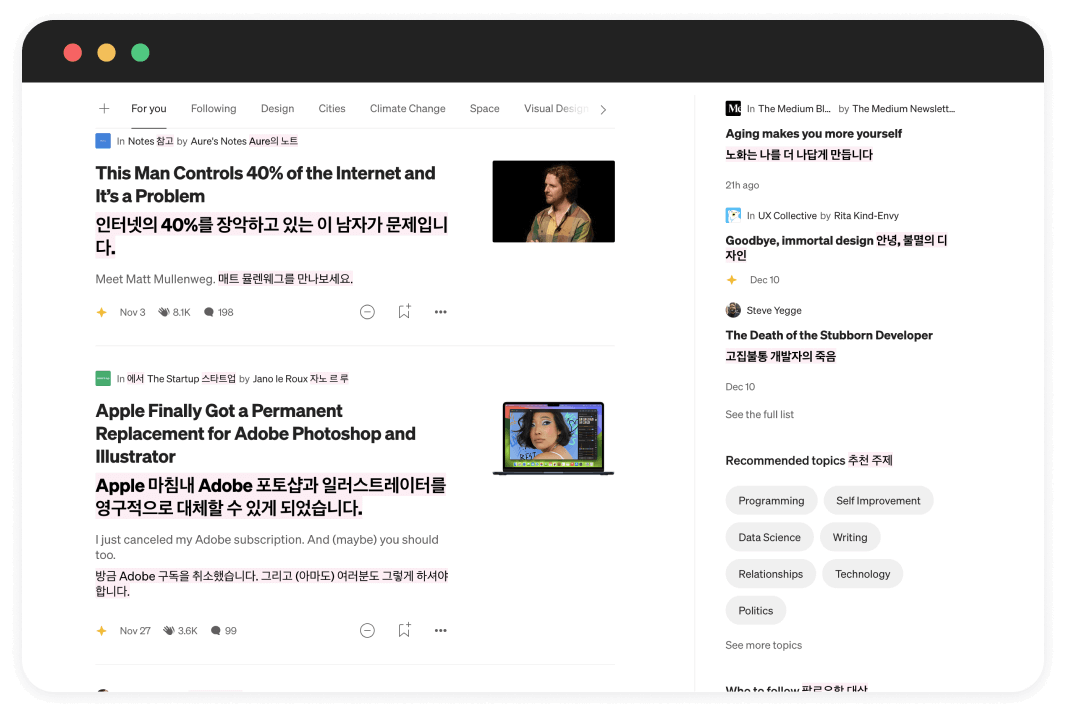Bookmark the 40% of the Internet article
The width and height of the screenshot is (1066, 716).
click(x=405, y=311)
